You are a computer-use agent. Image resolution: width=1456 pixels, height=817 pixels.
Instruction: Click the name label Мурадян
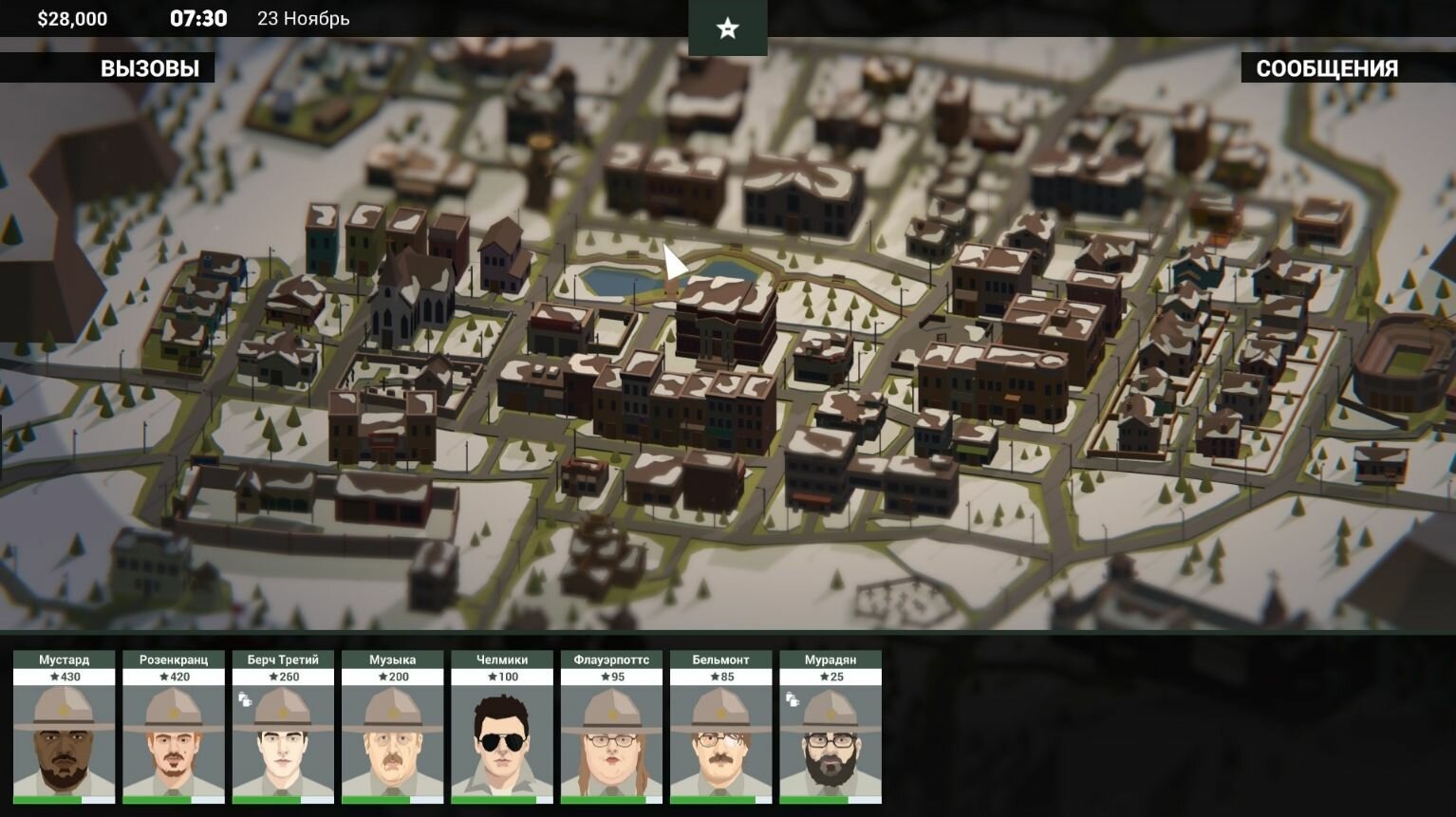[x=831, y=659]
